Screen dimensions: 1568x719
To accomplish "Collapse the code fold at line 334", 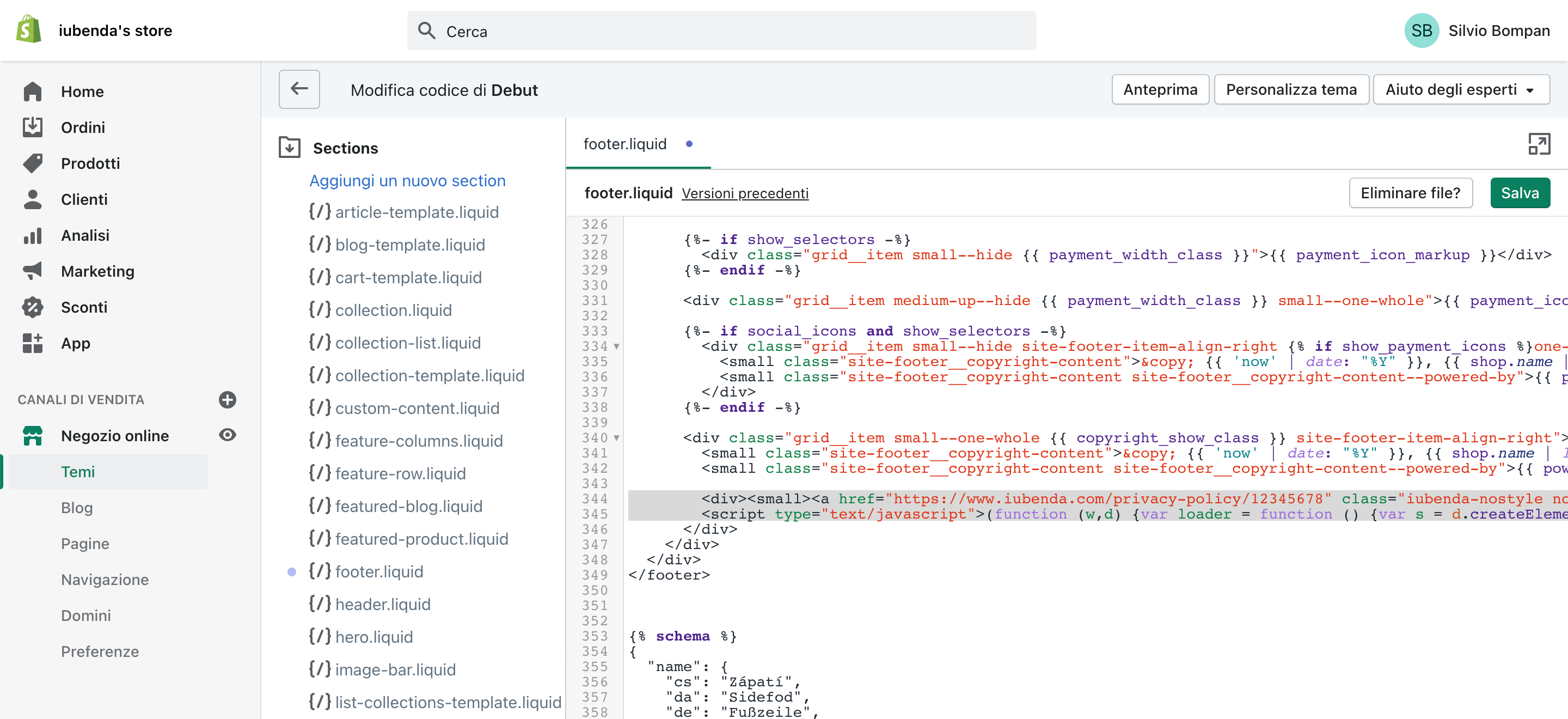I will [x=617, y=347].
